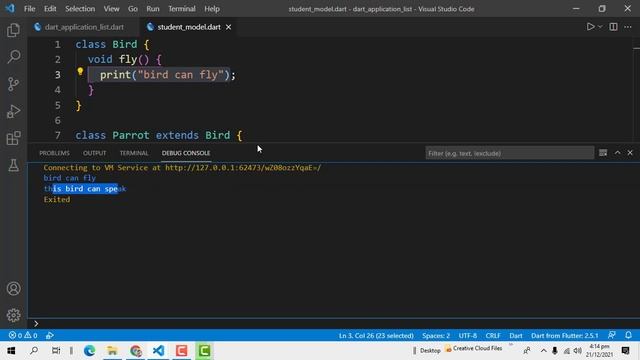640x360 pixels.
Task: Open the Explorer view in activity bar
Action: pyautogui.click(x=13, y=30)
